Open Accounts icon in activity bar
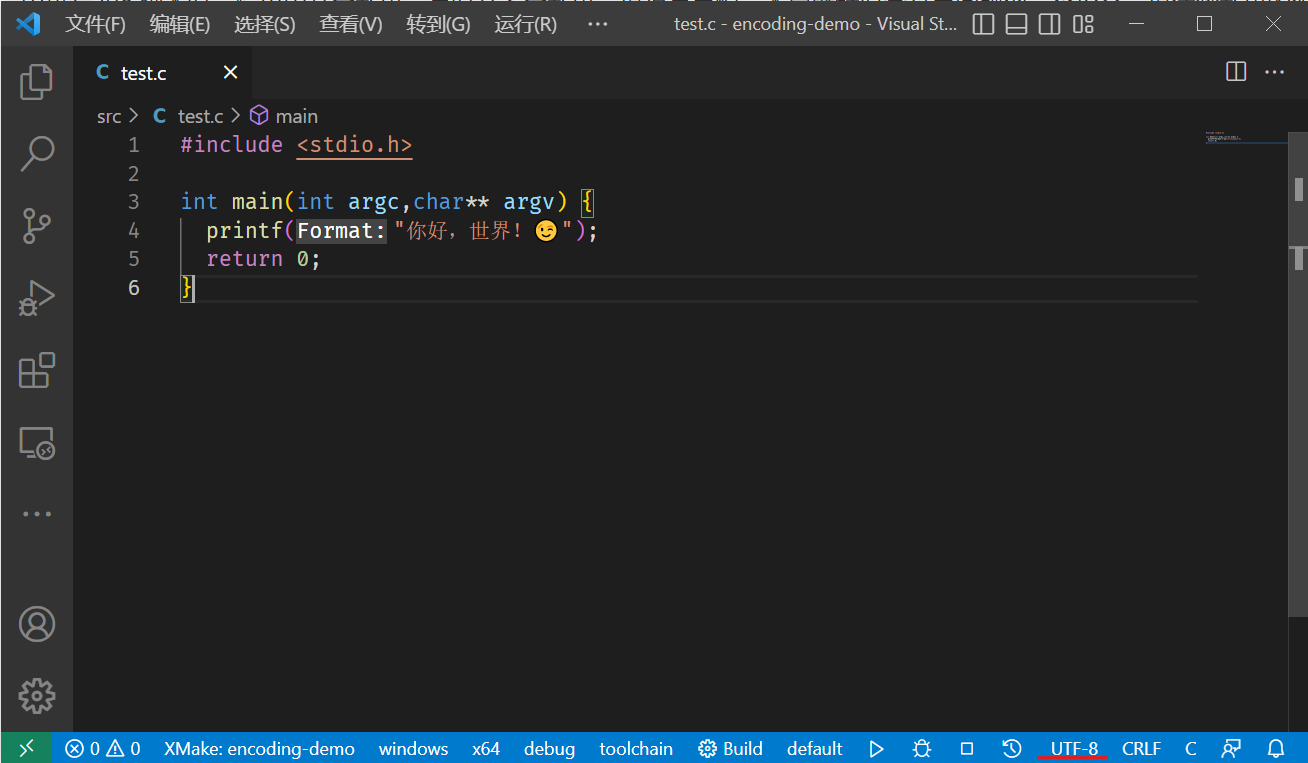 pos(37,624)
